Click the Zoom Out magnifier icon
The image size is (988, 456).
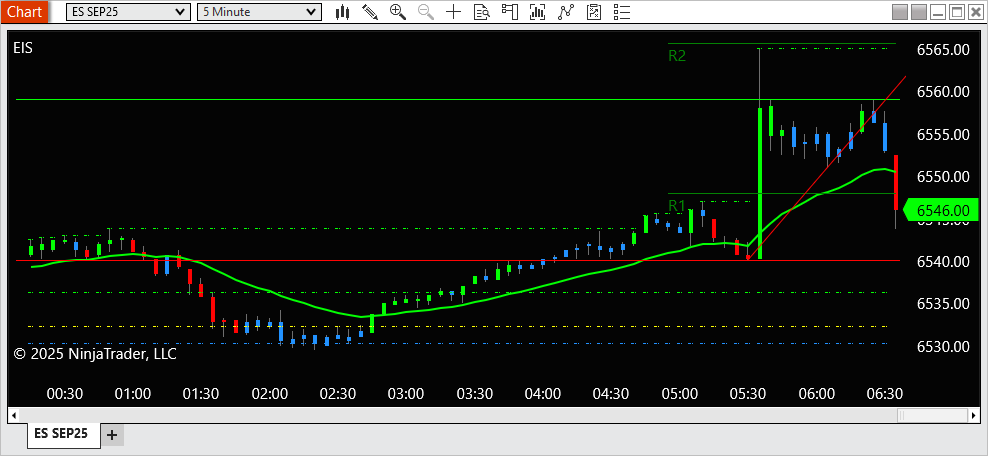tap(425, 11)
